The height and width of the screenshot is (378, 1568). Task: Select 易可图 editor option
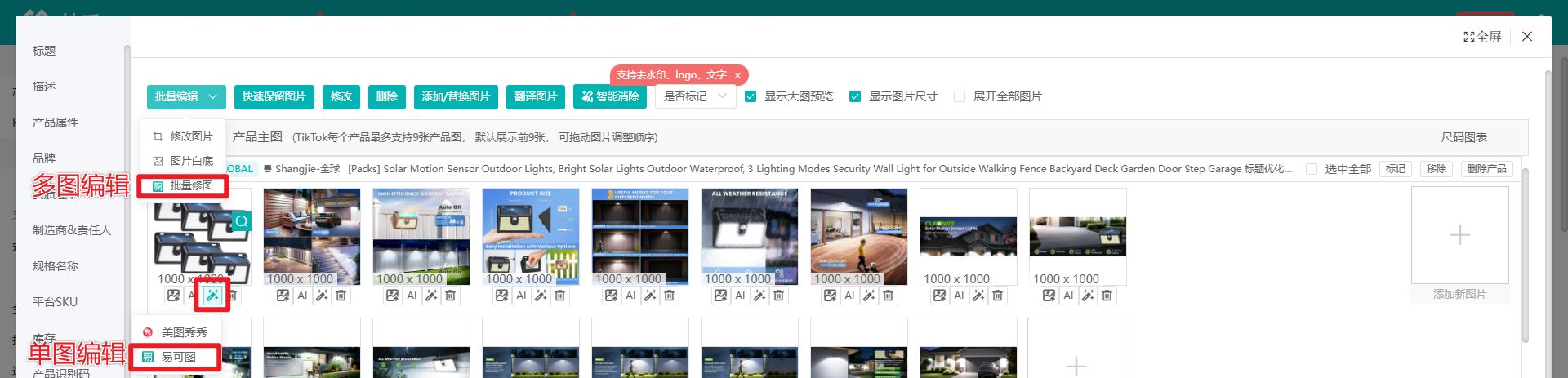coord(176,357)
